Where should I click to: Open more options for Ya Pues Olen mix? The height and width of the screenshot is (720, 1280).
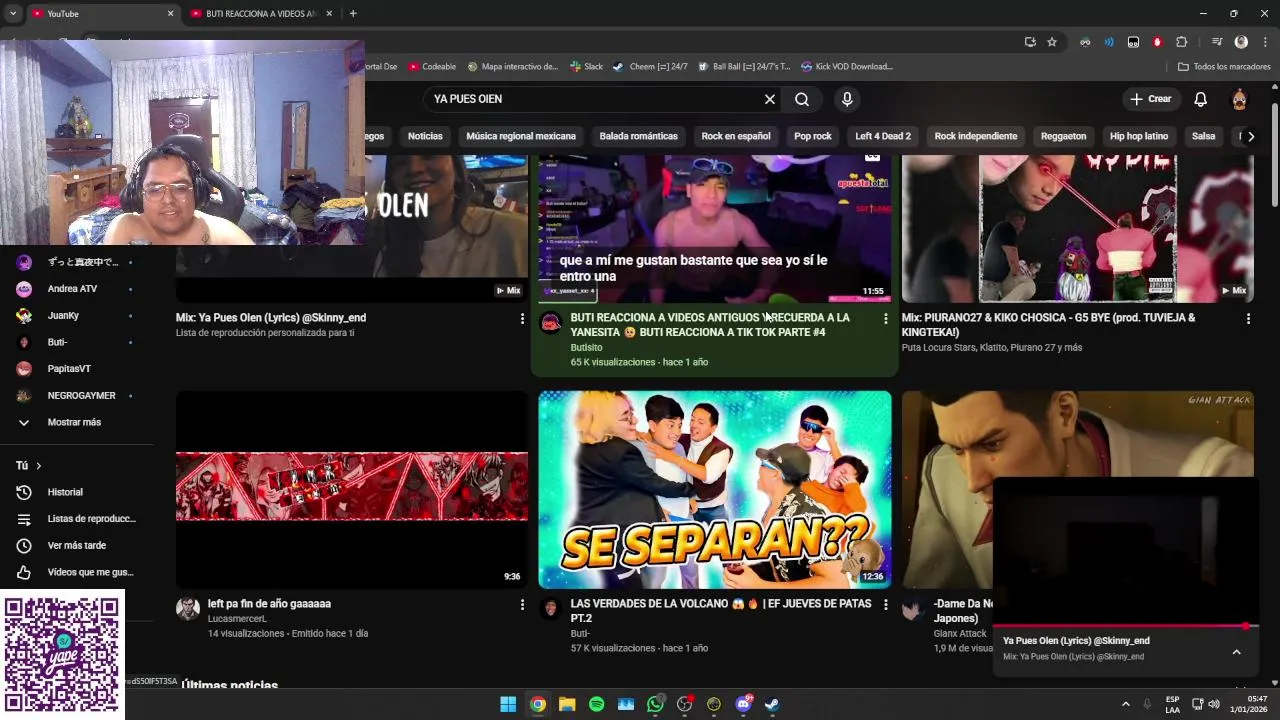(521, 318)
